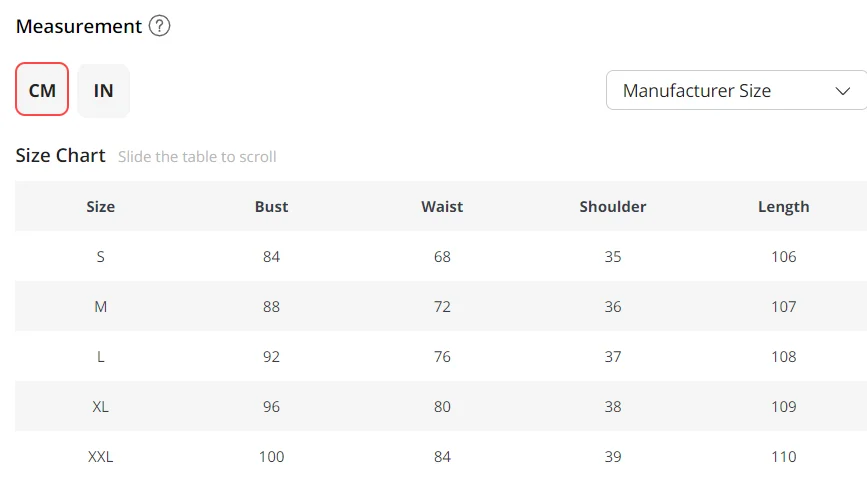Click the Waist column header
The height and width of the screenshot is (491, 867).
[442, 207]
